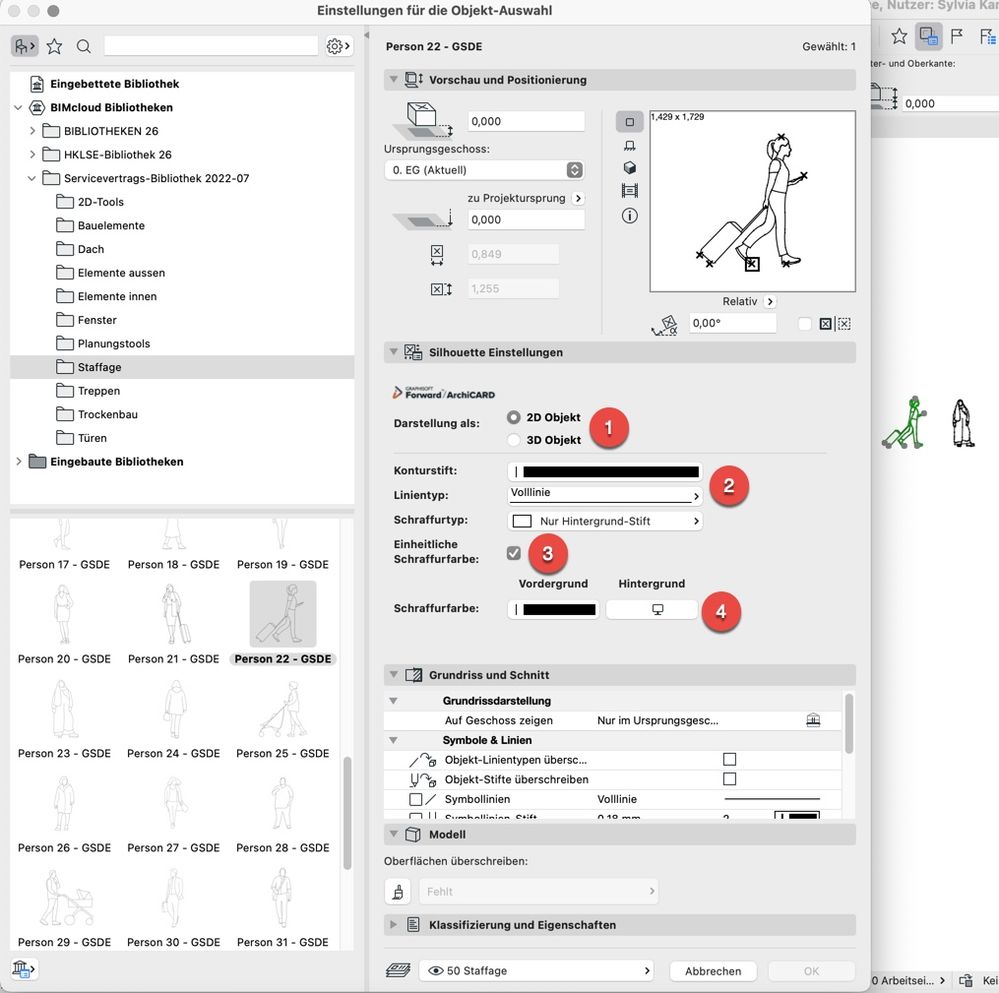Image resolution: width=999 pixels, height=993 pixels.
Task: Open Linientyp Volllinie dropdown
Action: [x=605, y=494]
